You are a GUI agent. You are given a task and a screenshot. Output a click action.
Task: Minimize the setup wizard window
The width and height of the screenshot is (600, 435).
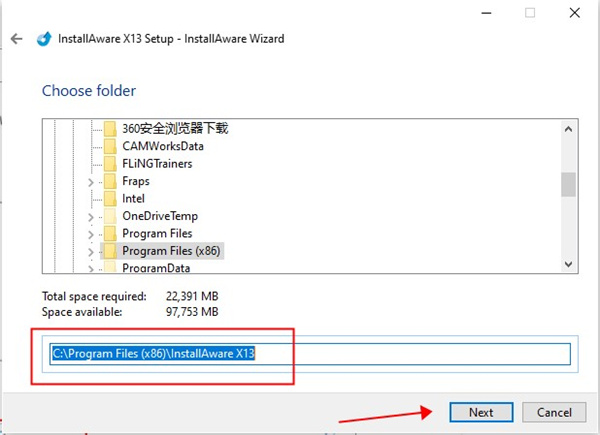[x=486, y=13]
